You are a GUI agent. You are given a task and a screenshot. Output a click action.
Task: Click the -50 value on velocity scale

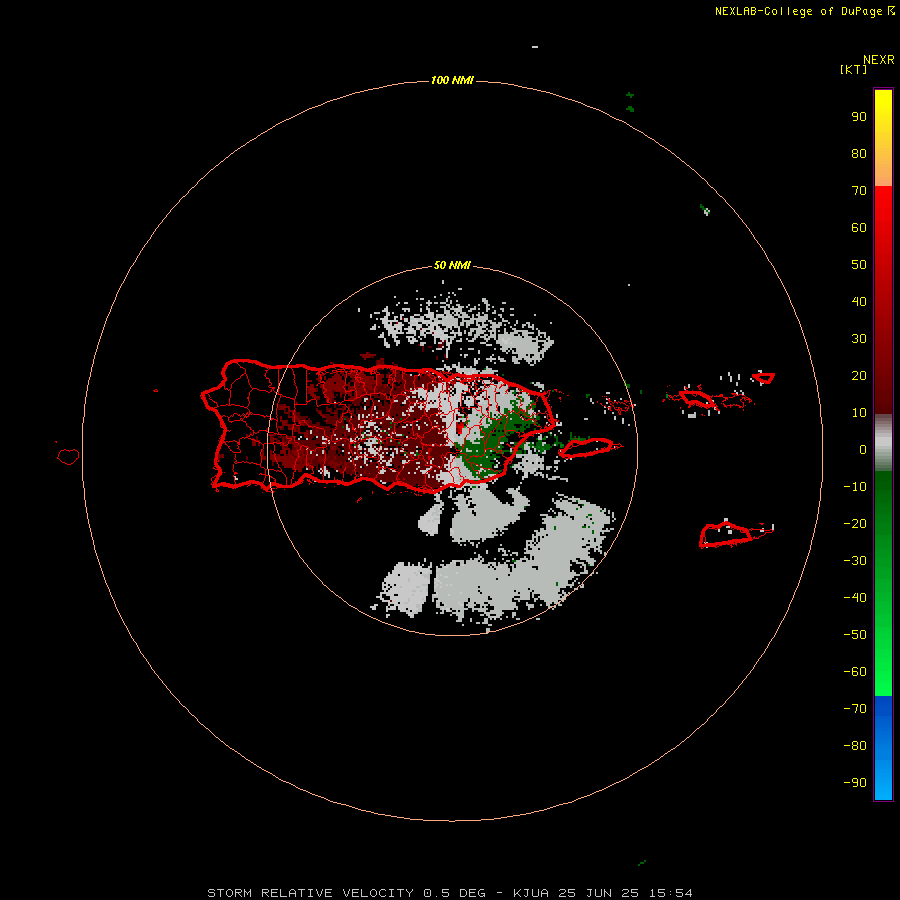coord(855,635)
